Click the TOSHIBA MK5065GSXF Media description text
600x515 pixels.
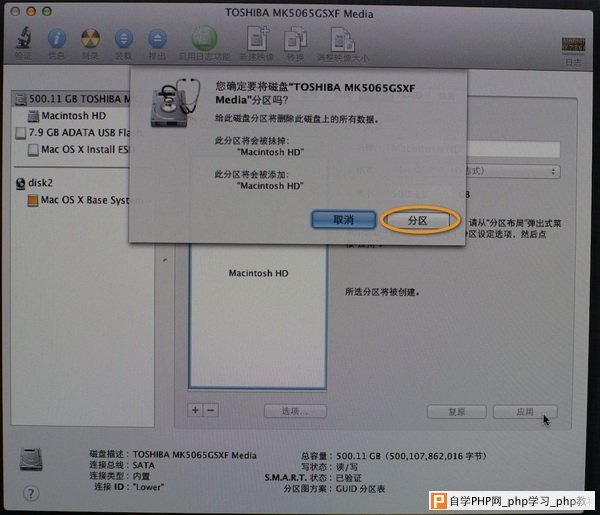(x=194, y=455)
